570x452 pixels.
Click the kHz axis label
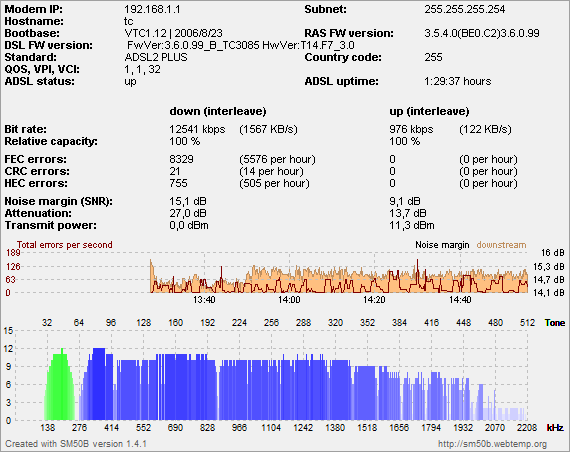(x=555, y=428)
